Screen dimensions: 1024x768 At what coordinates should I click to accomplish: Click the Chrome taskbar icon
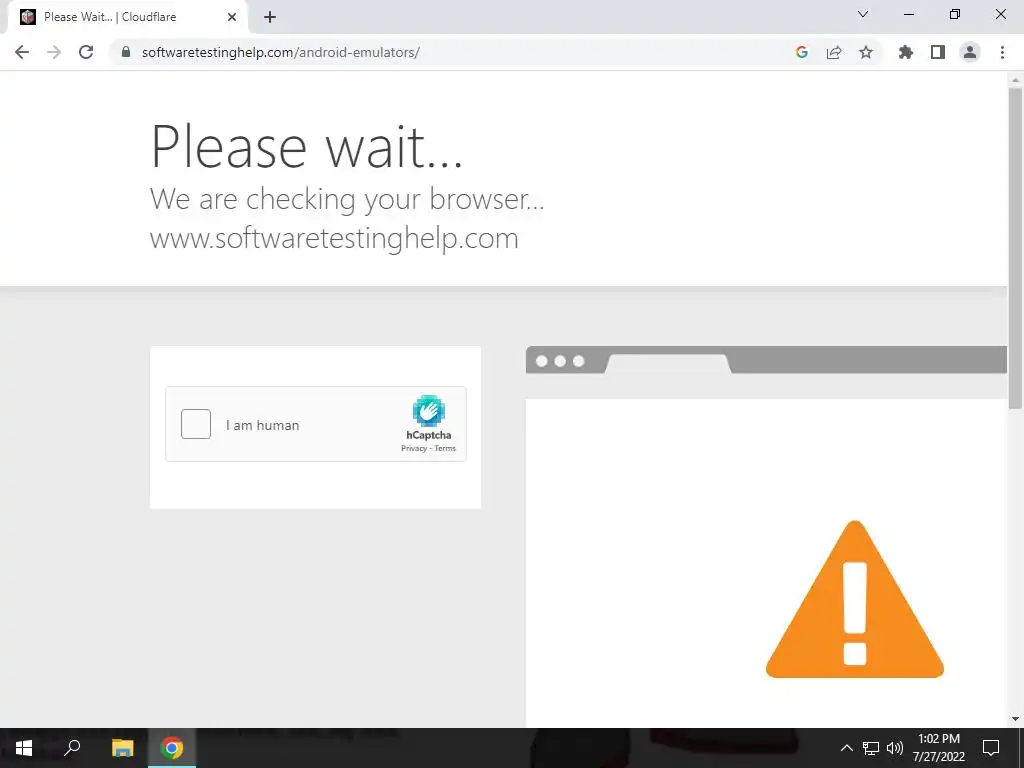pos(172,748)
